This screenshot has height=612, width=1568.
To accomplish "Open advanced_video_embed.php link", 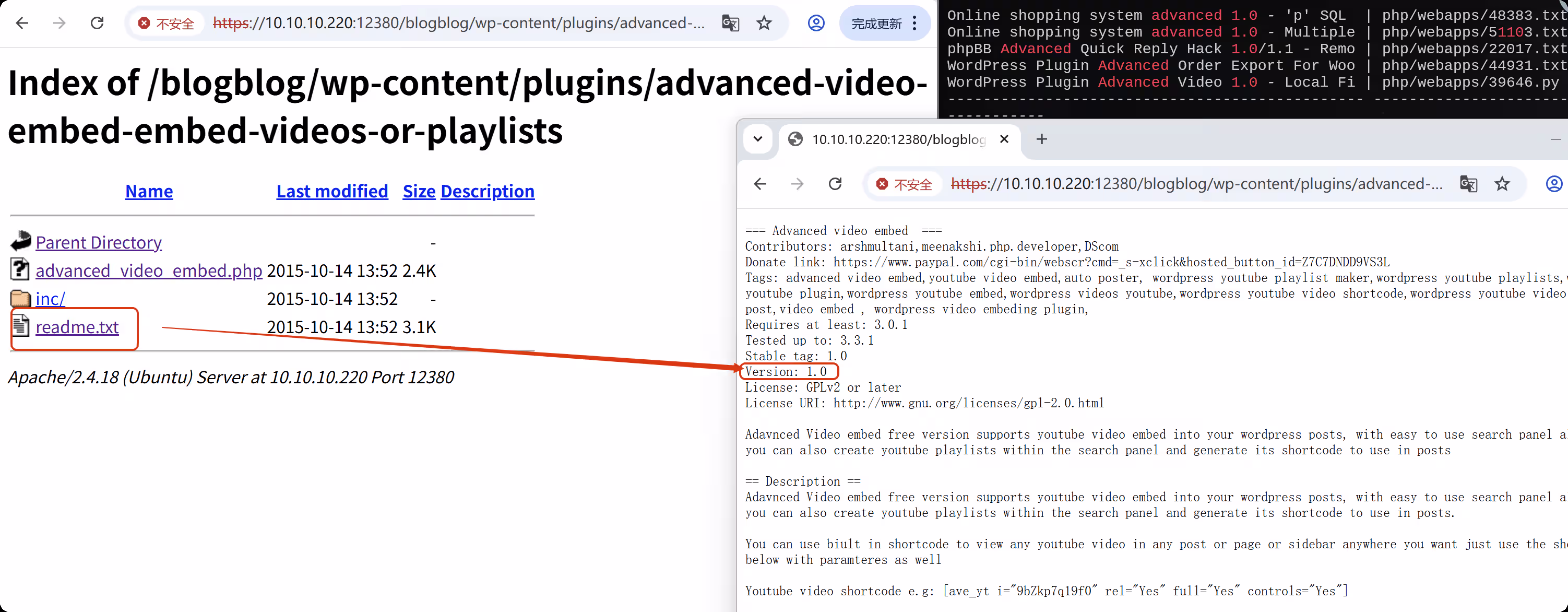I will coord(149,270).
